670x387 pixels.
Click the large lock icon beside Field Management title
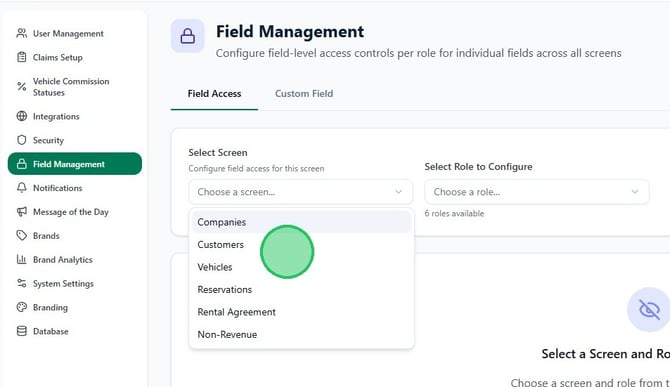(188, 36)
